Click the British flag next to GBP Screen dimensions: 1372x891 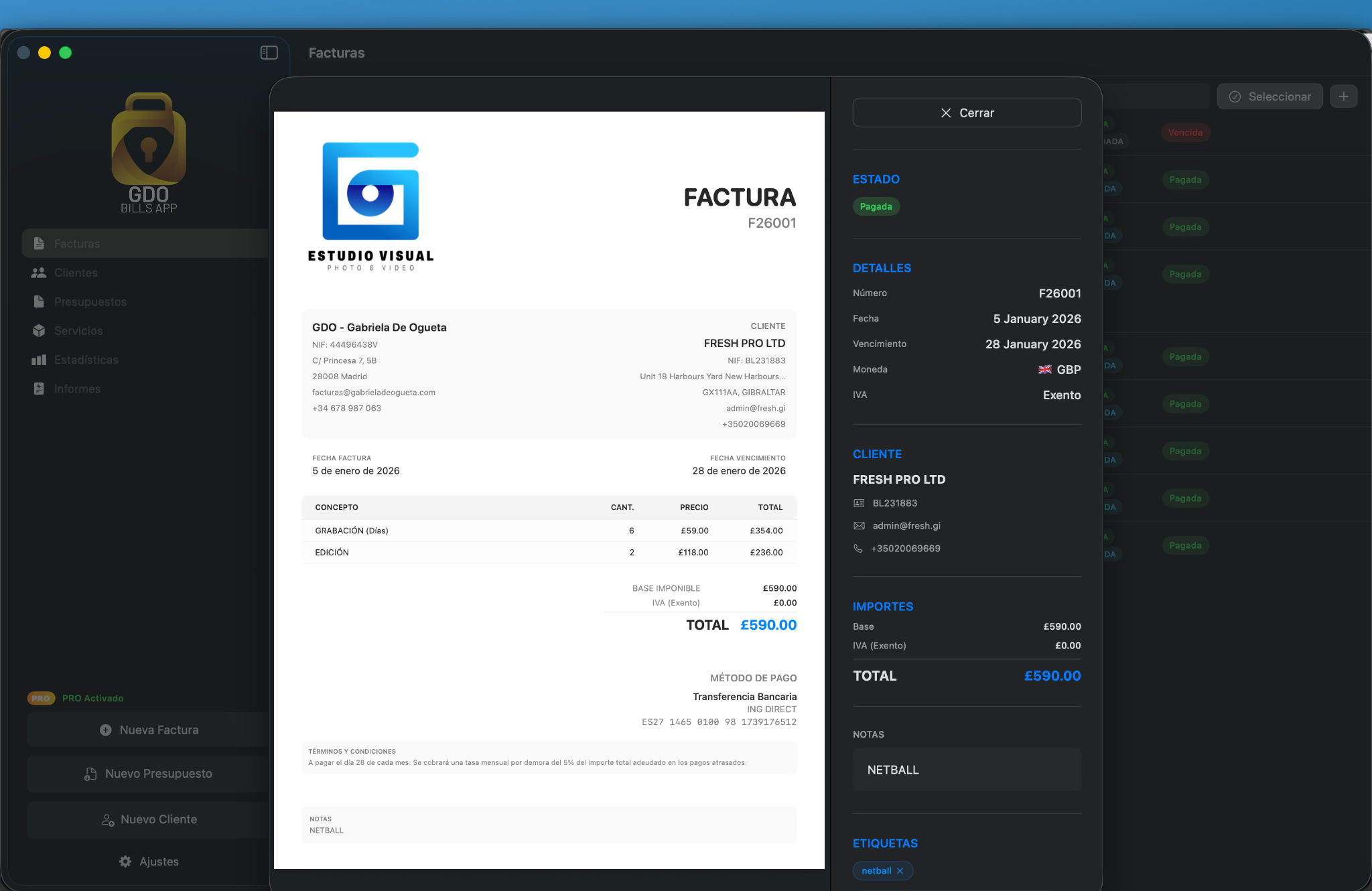pos(1044,370)
